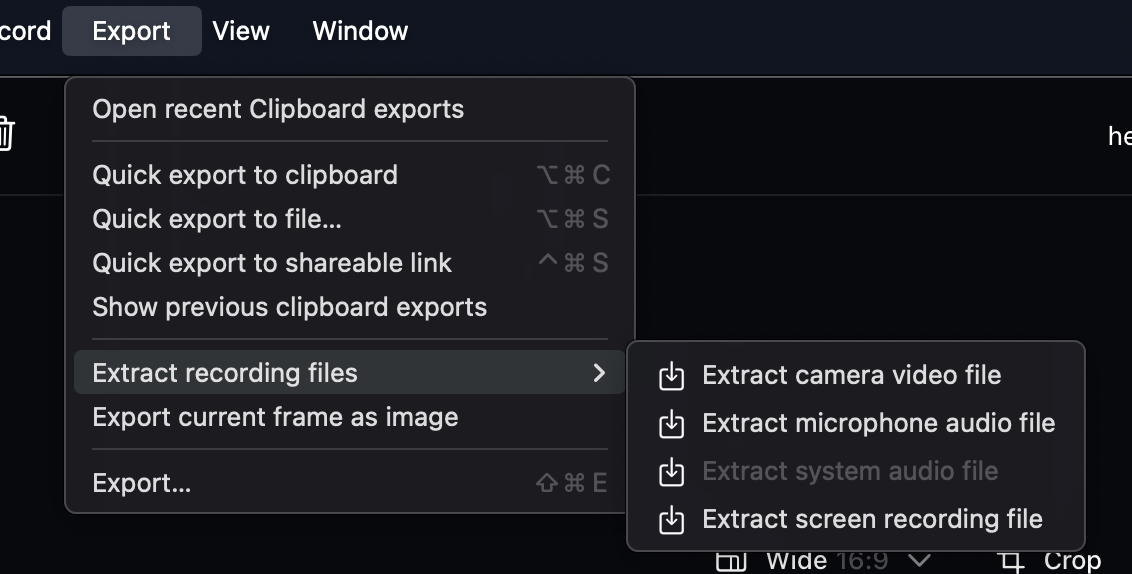Open the View menu
This screenshot has height=574, width=1132.
pyautogui.click(x=241, y=31)
